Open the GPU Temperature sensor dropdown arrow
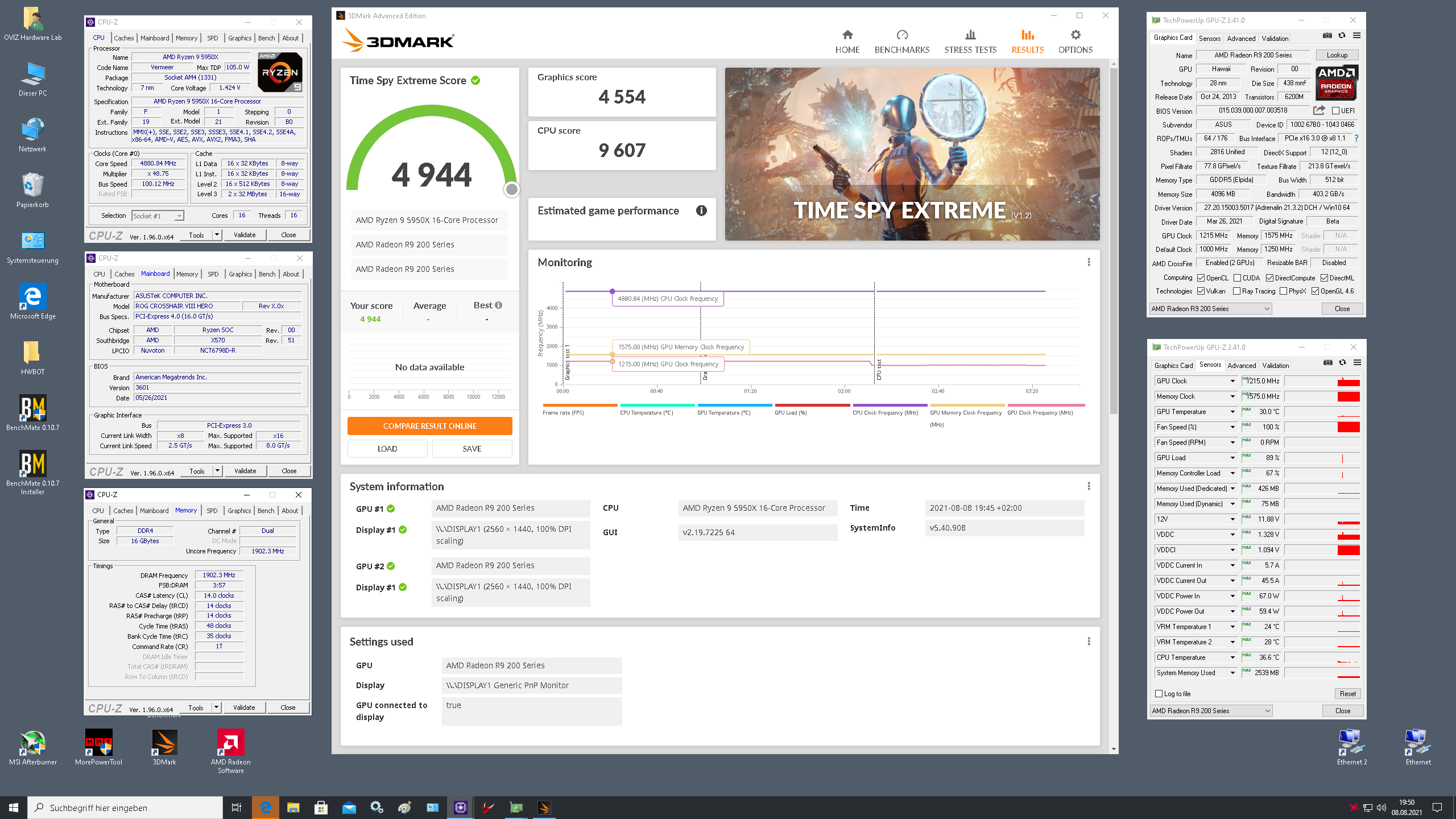The height and width of the screenshot is (819, 1456). pos(1232,412)
